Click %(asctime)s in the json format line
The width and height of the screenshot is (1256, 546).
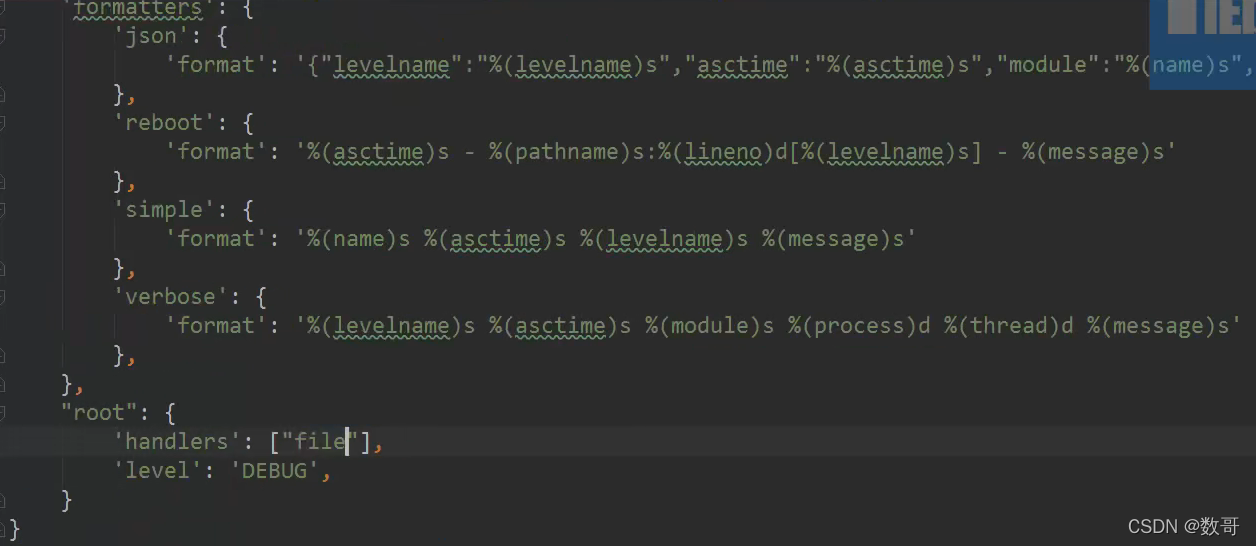[x=898, y=65]
